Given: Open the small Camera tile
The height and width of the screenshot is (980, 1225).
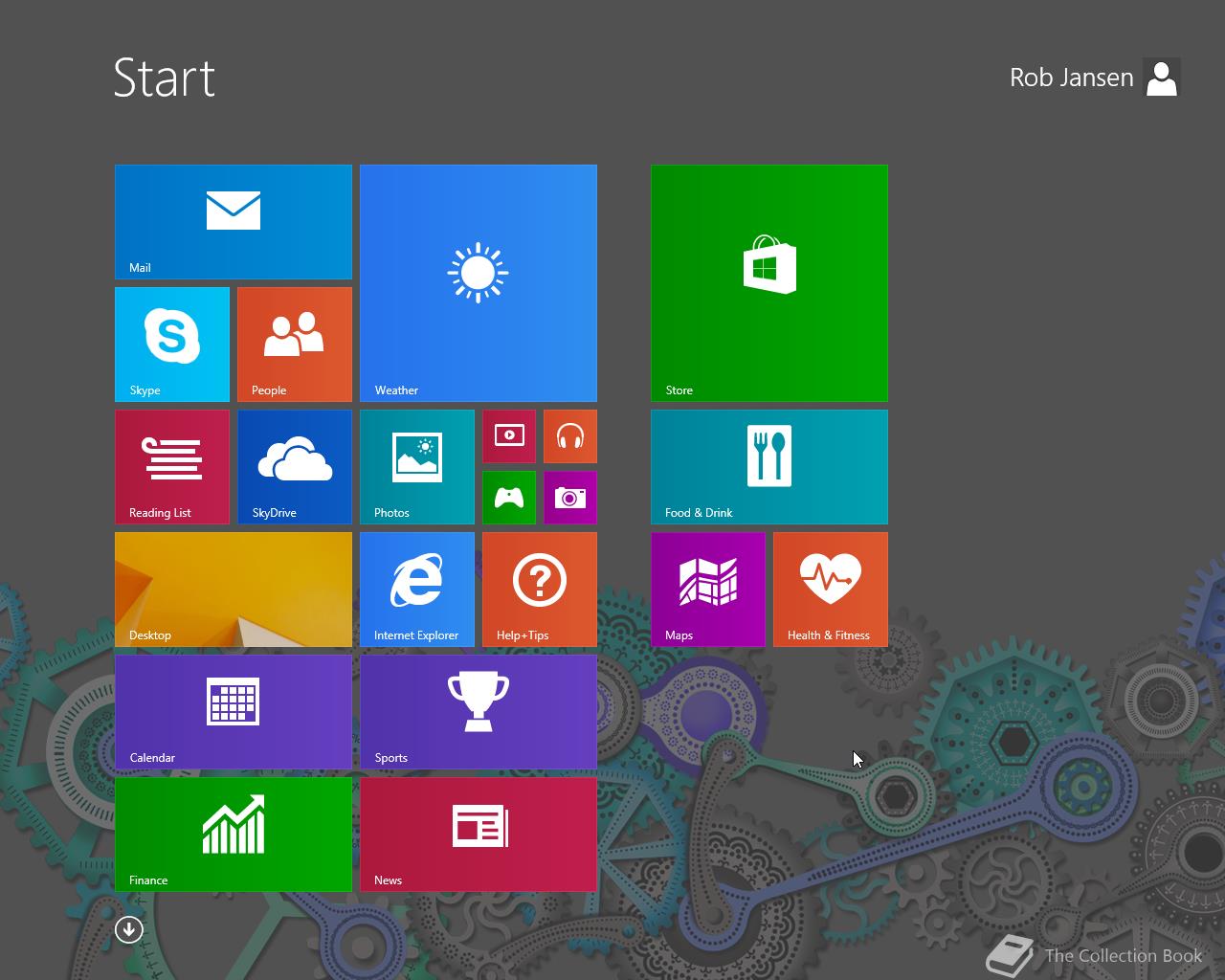Looking at the screenshot, I should pyautogui.click(x=570, y=498).
